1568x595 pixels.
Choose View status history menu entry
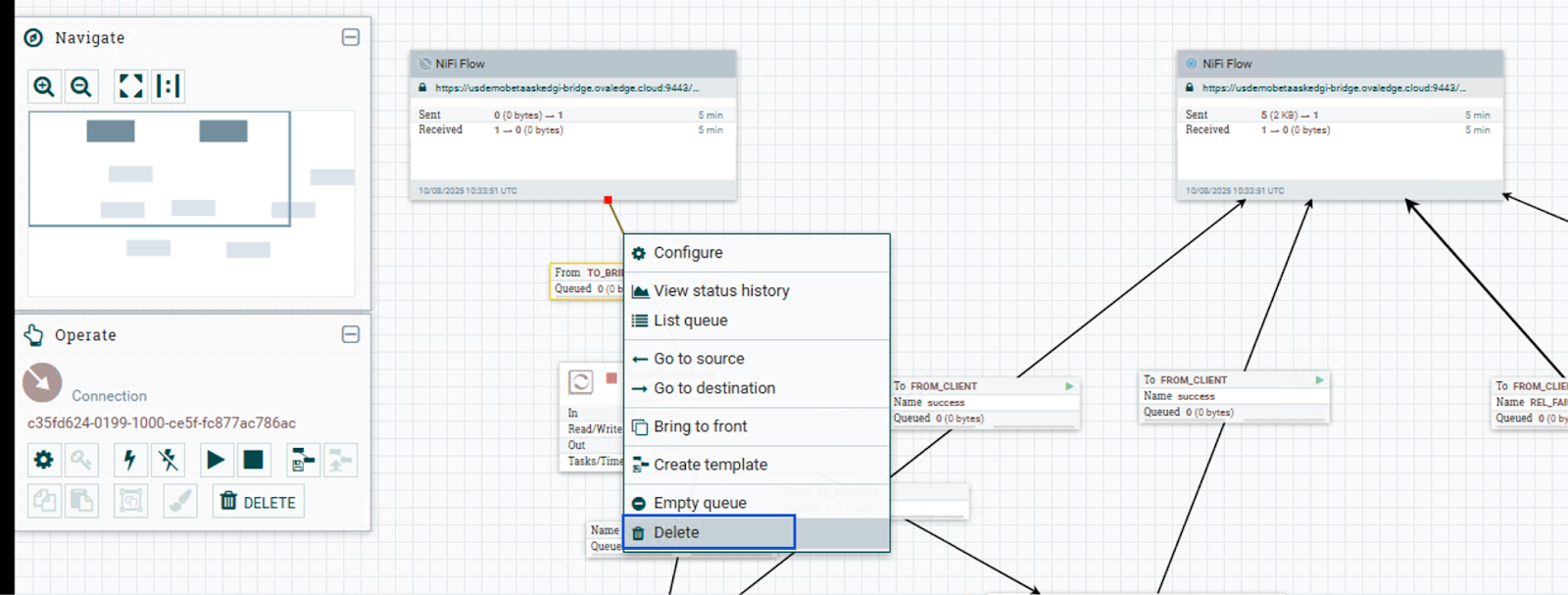pos(720,291)
